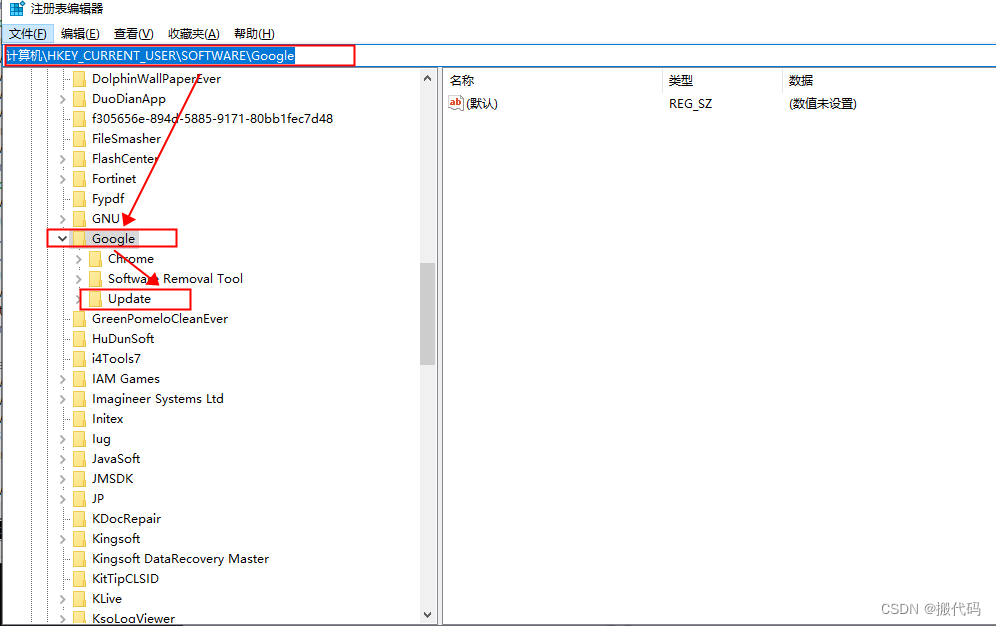Click the tree scrollbar down arrow
Screen dimensions: 996x626
pyautogui.click(x=427, y=615)
